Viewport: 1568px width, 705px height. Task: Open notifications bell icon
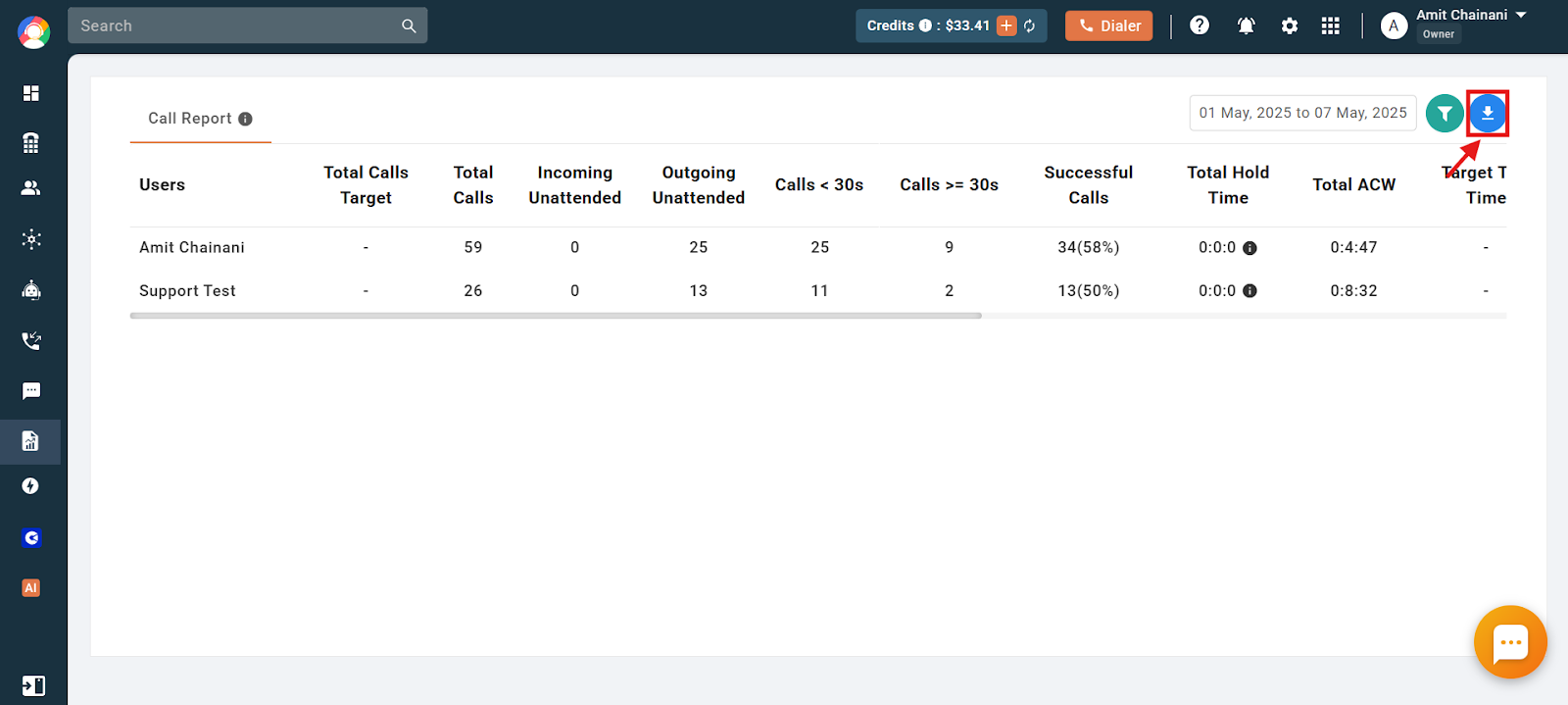pyautogui.click(x=1246, y=26)
